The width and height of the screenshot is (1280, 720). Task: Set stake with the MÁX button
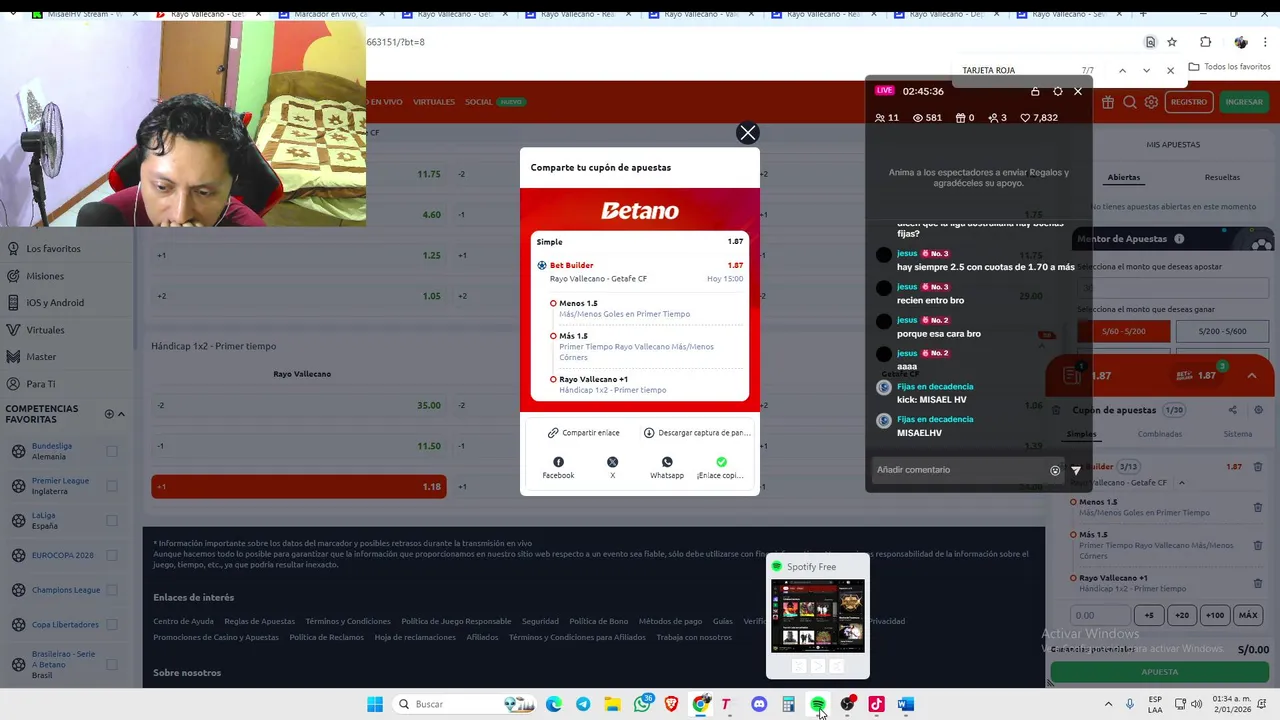(x=1248, y=615)
